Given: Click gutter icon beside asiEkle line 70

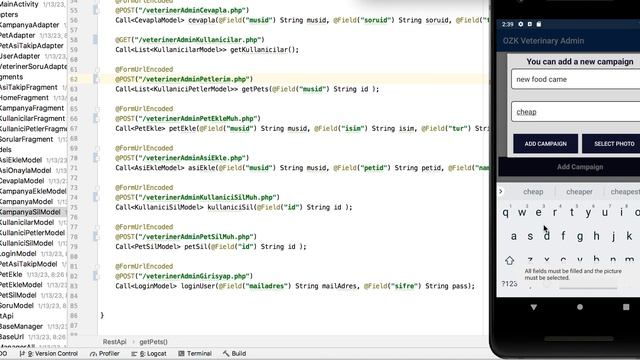Looking at the screenshot, I should pyautogui.click(x=96, y=158).
